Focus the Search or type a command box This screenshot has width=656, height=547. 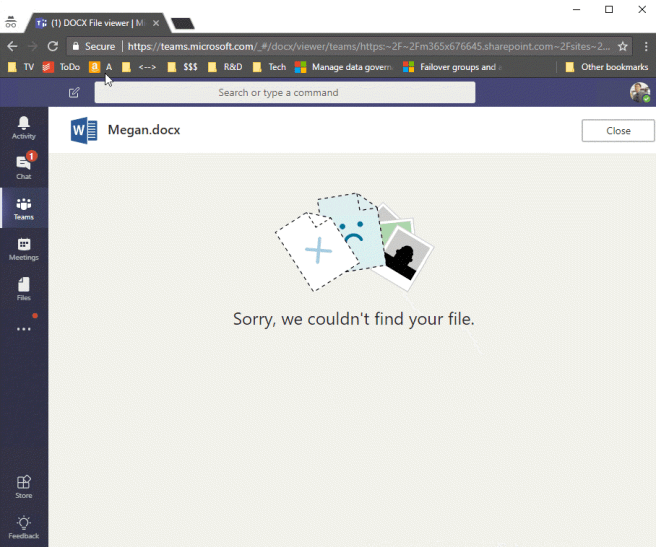(x=284, y=92)
